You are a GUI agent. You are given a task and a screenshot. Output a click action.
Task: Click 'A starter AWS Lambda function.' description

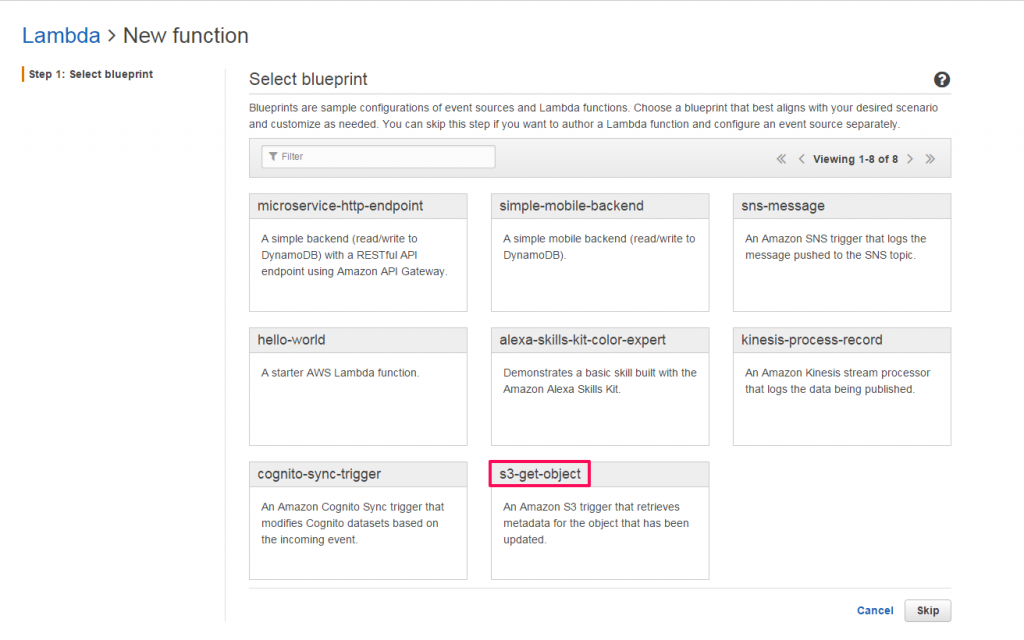340,373
